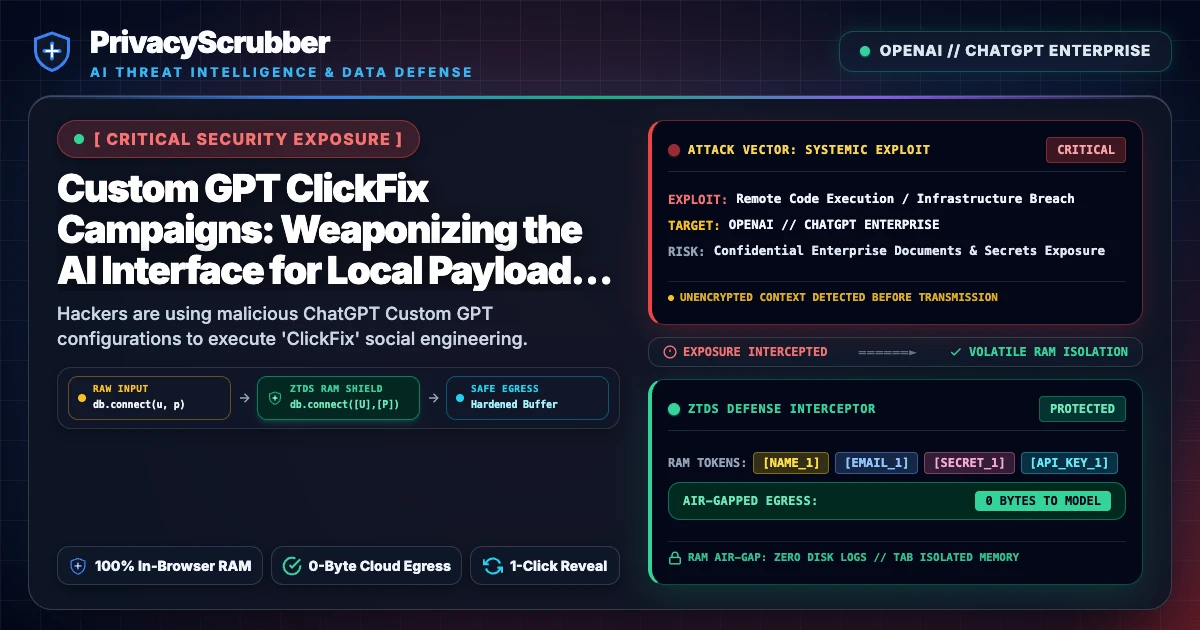Click the PROTECTED status badge

tap(1082, 409)
